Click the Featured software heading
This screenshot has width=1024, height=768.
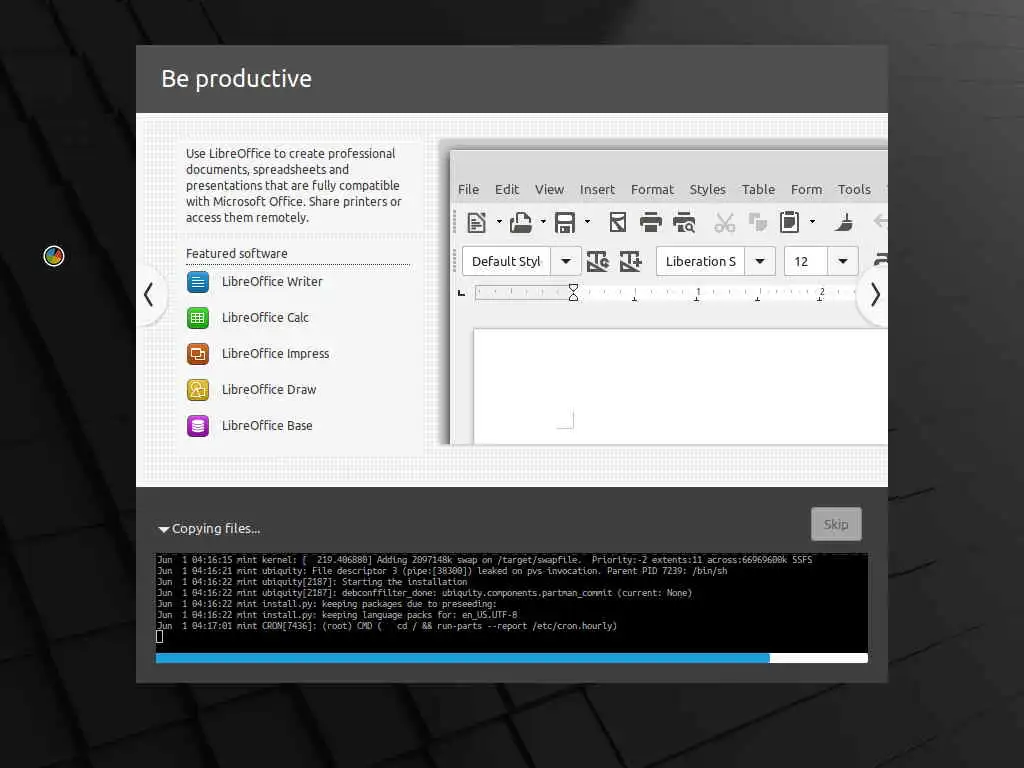[x=236, y=253]
